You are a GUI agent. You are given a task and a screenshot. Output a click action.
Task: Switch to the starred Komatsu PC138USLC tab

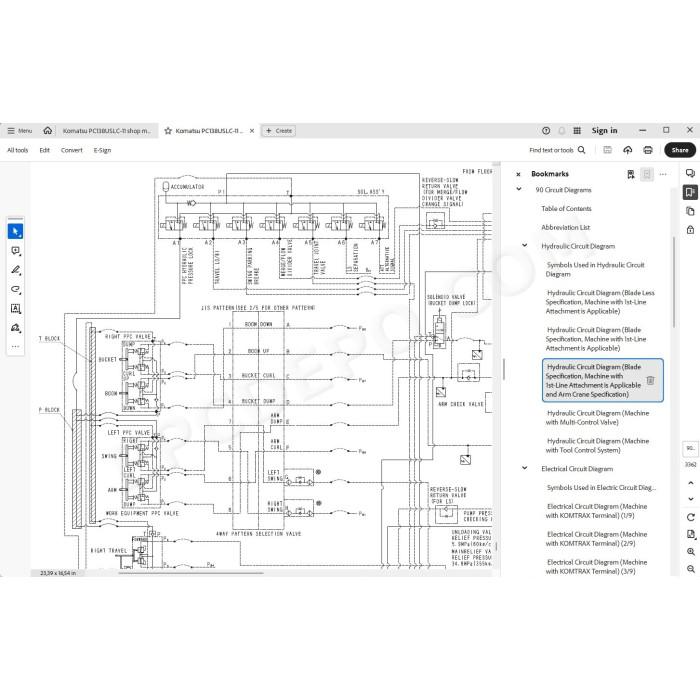[x=204, y=131]
